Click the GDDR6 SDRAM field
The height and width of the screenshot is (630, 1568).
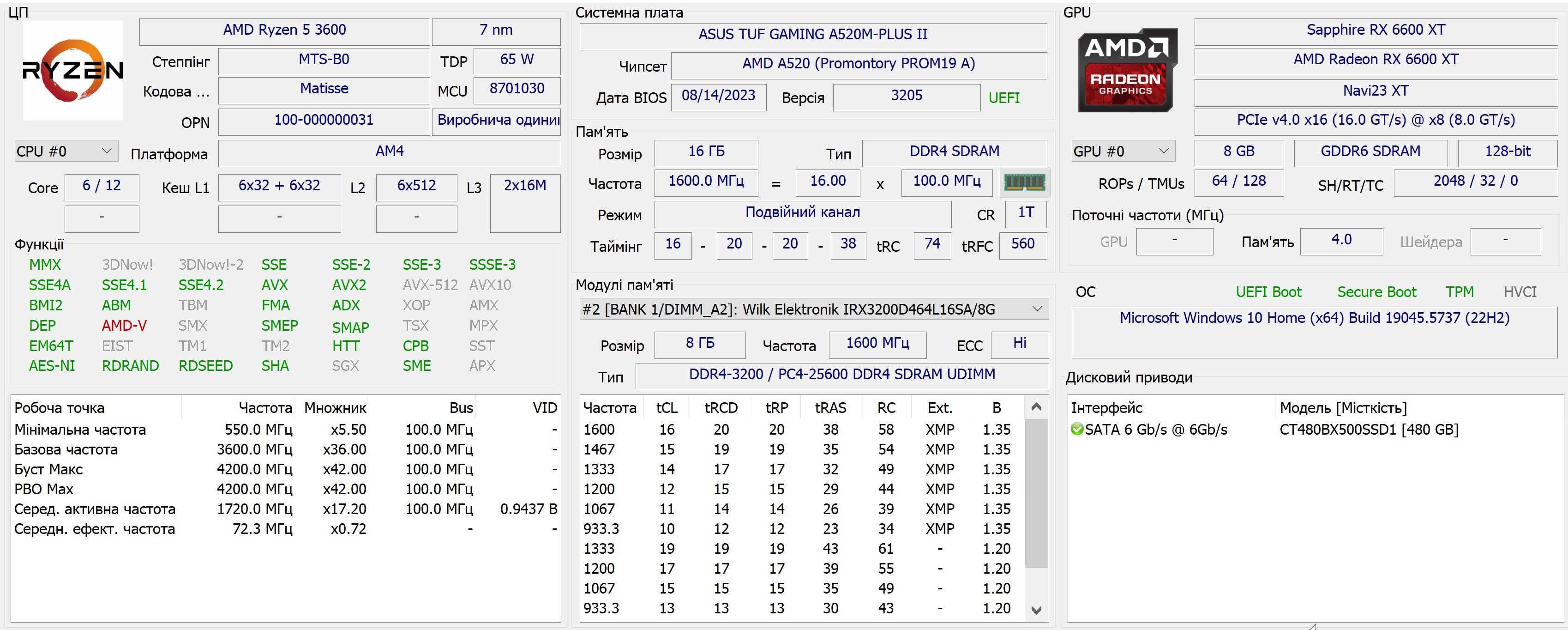coord(1370,153)
